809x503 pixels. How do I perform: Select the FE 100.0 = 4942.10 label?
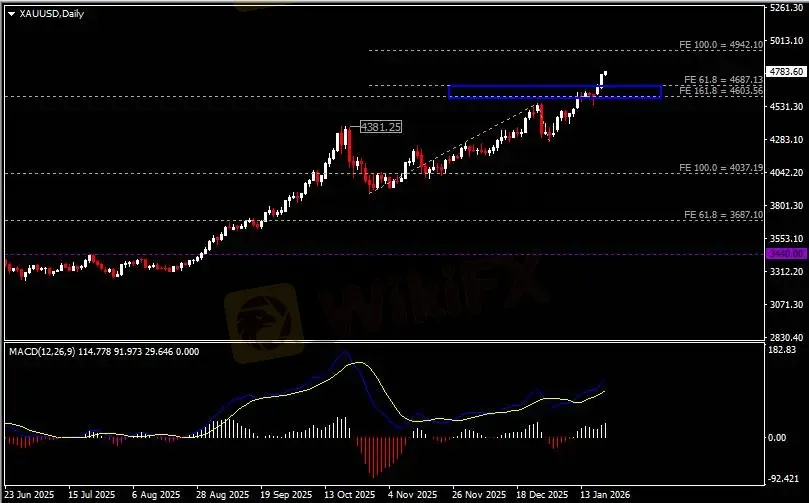pyautogui.click(x=721, y=45)
